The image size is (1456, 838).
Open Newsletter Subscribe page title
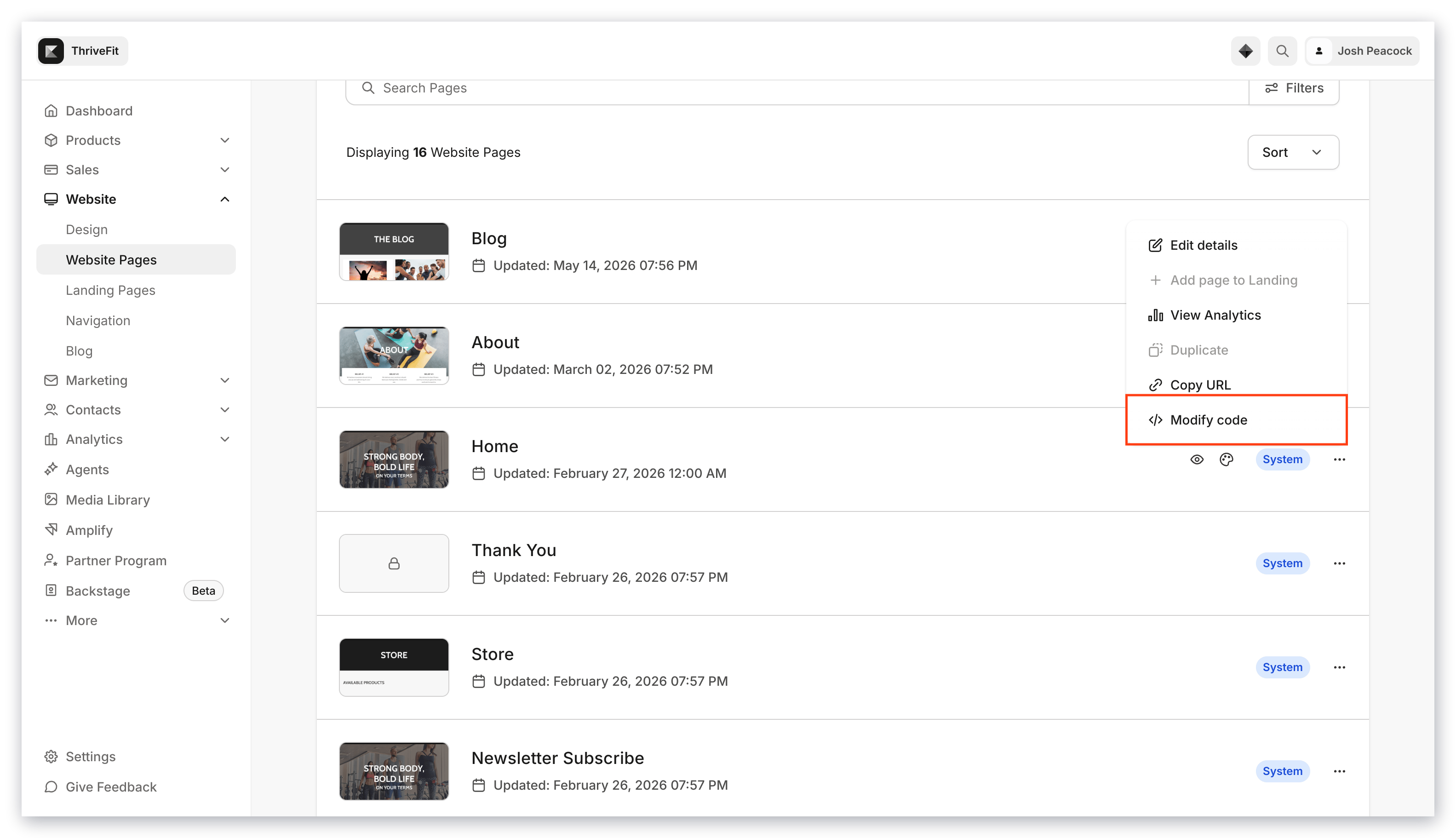point(557,758)
